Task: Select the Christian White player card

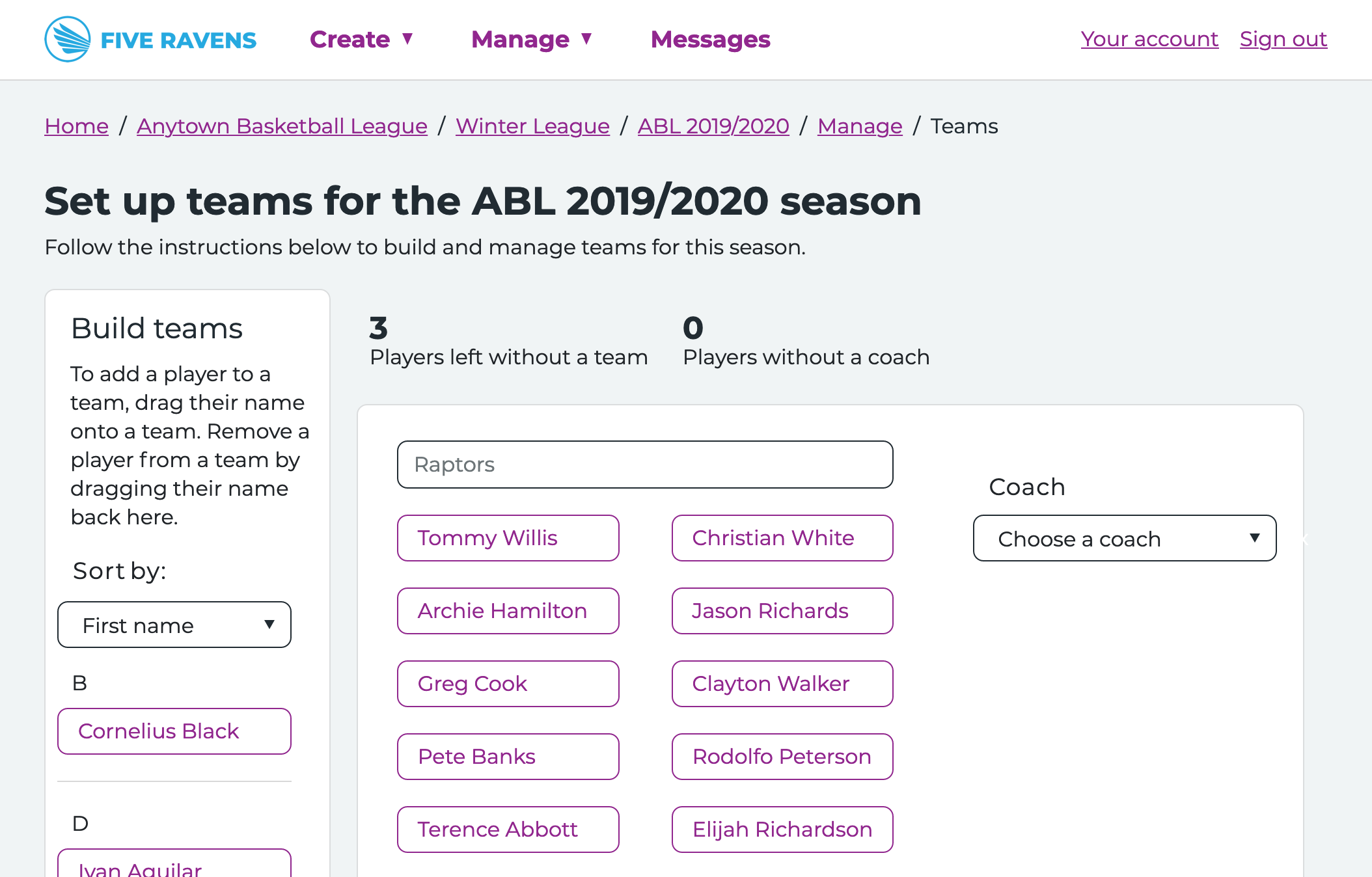Action: pos(782,538)
